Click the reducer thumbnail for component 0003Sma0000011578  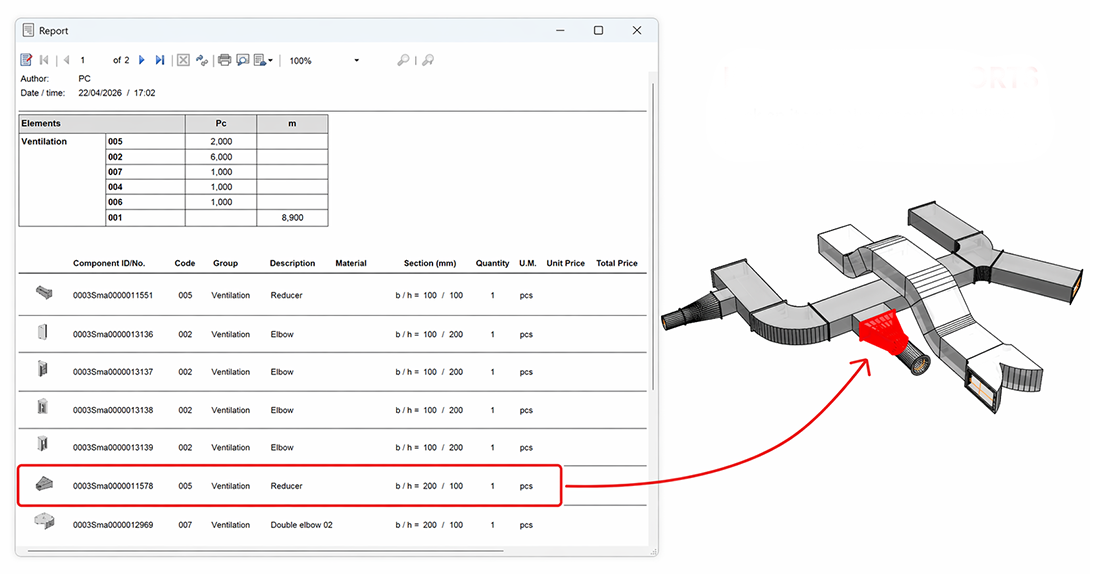44,483
